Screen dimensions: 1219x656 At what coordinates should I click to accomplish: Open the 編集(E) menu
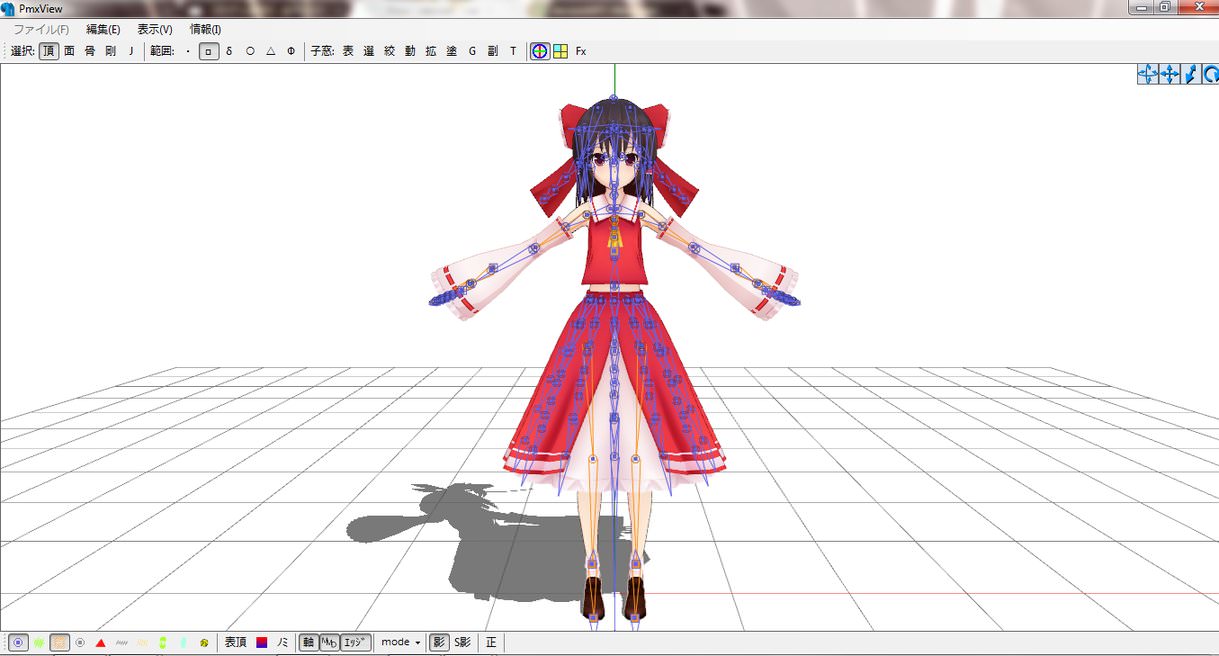click(103, 30)
